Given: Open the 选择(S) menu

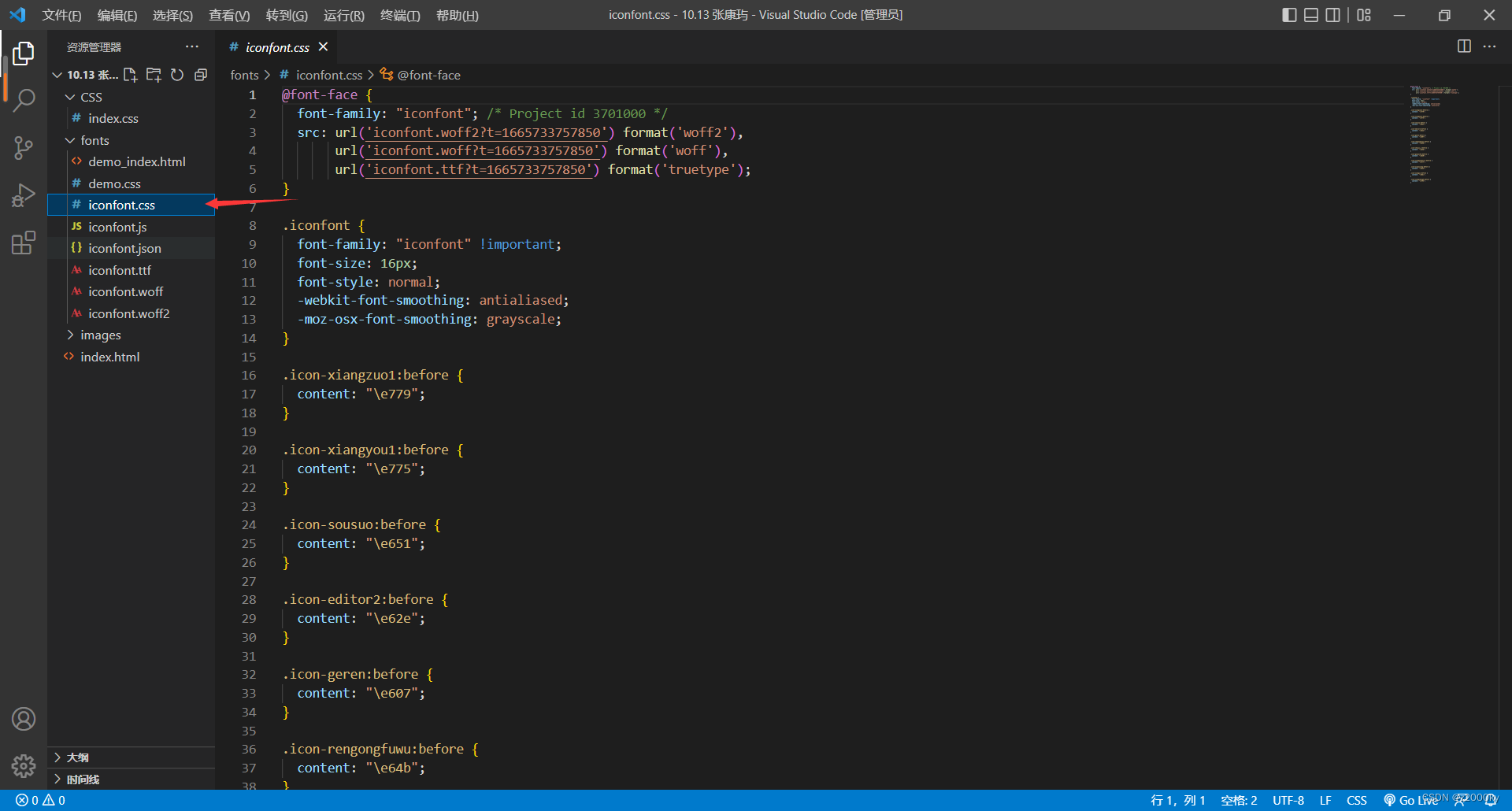Looking at the screenshot, I should [172, 15].
